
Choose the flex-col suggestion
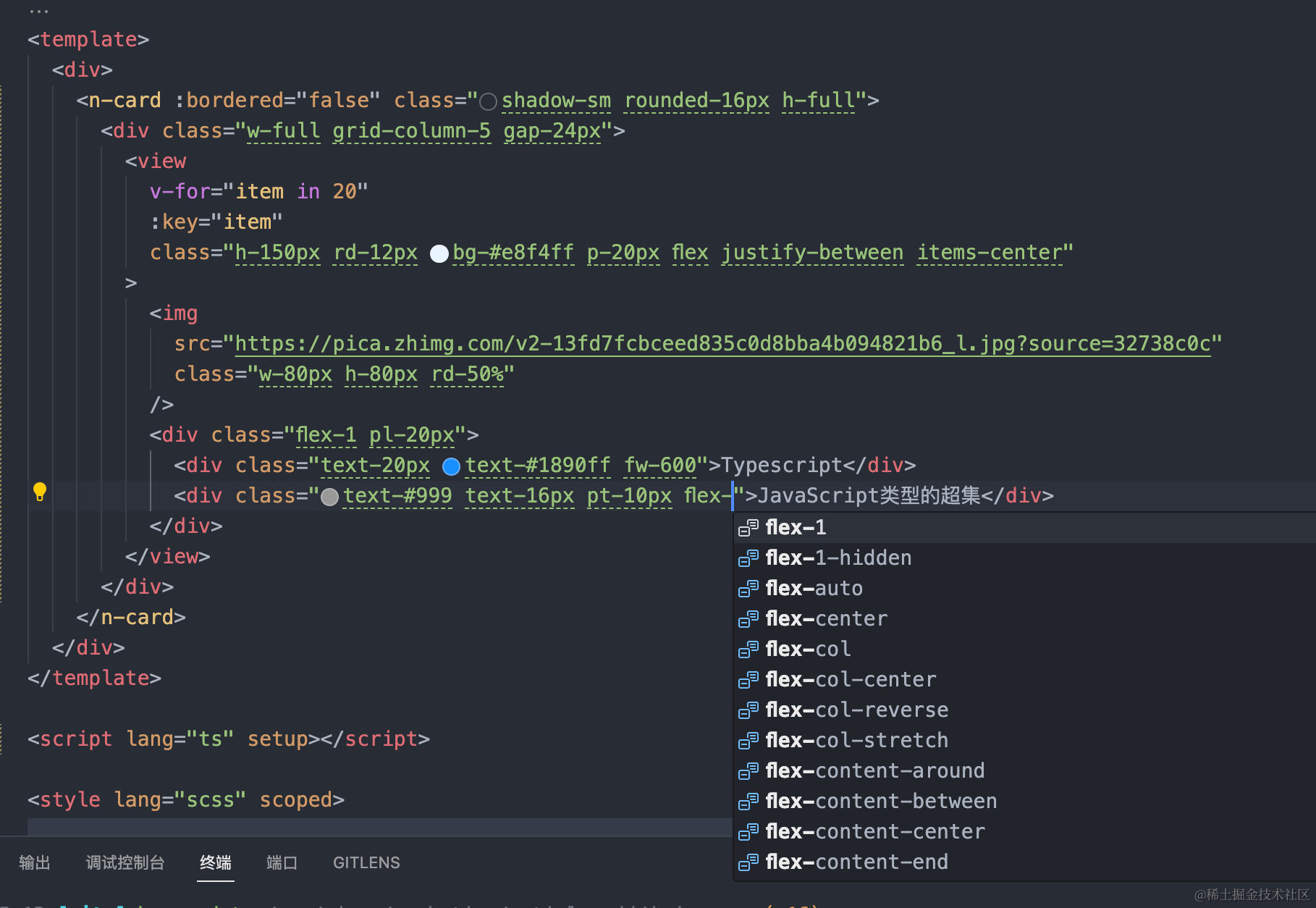[1024, 650]
